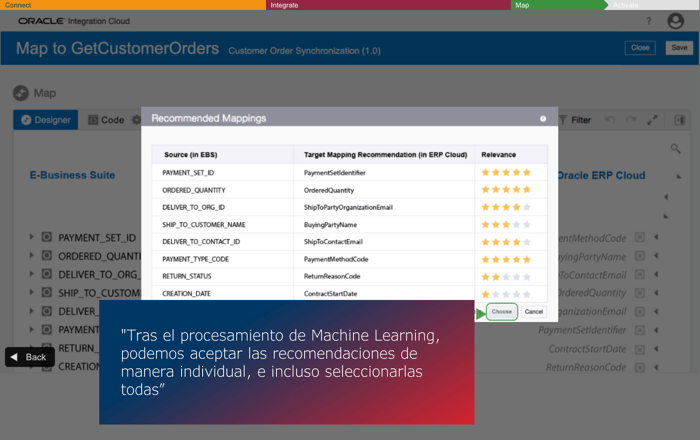Open the user profile avatar icon
700x440 pixels.
[x=675, y=21]
